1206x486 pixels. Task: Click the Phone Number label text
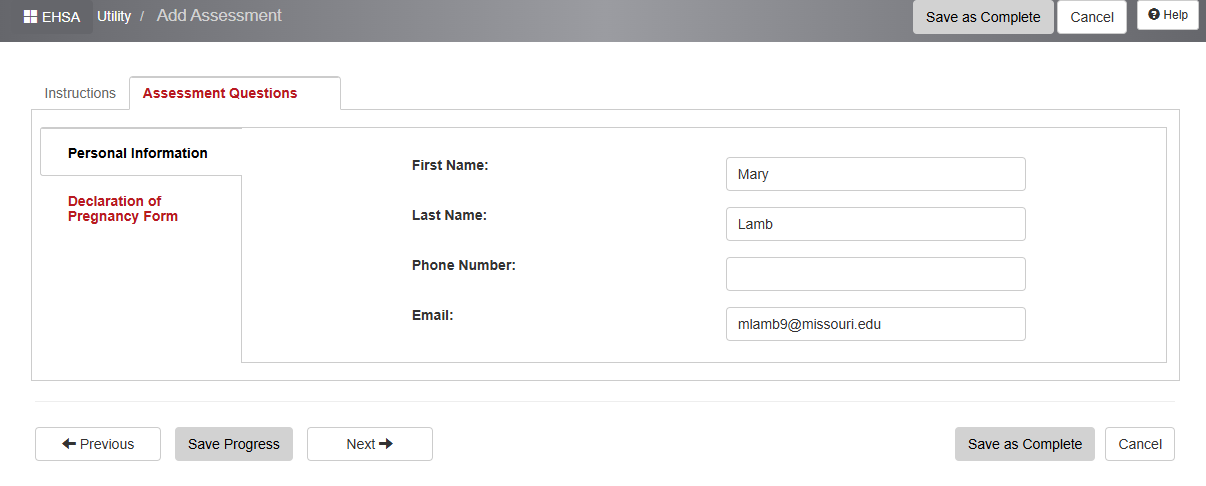463,265
